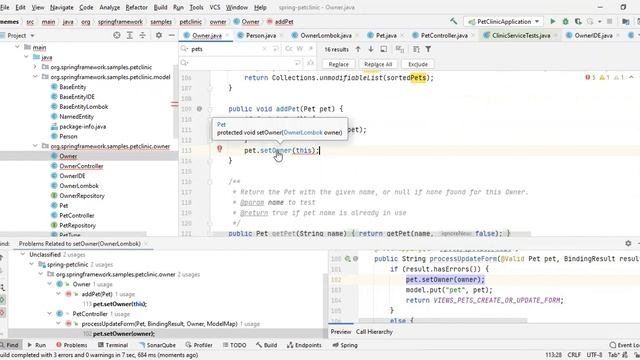
Task: Open the run configuration dropdown PetClinicApplication
Action: [504, 22]
